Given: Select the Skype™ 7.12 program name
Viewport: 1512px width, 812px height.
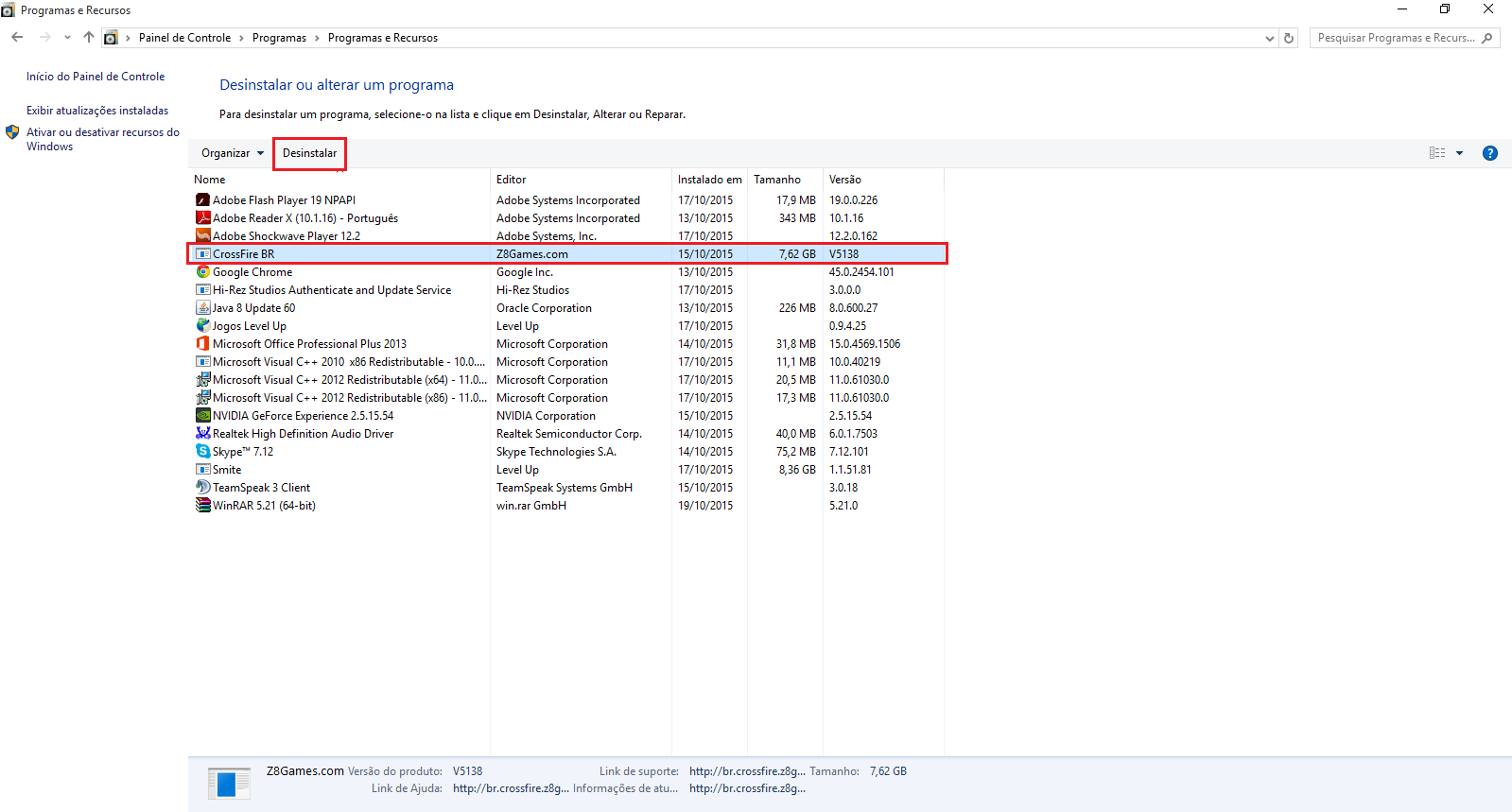Looking at the screenshot, I should (x=243, y=452).
